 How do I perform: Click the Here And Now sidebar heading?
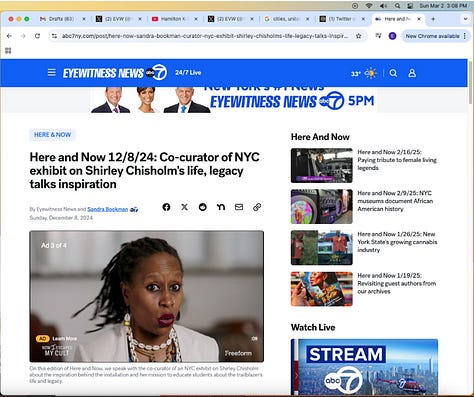click(320, 137)
